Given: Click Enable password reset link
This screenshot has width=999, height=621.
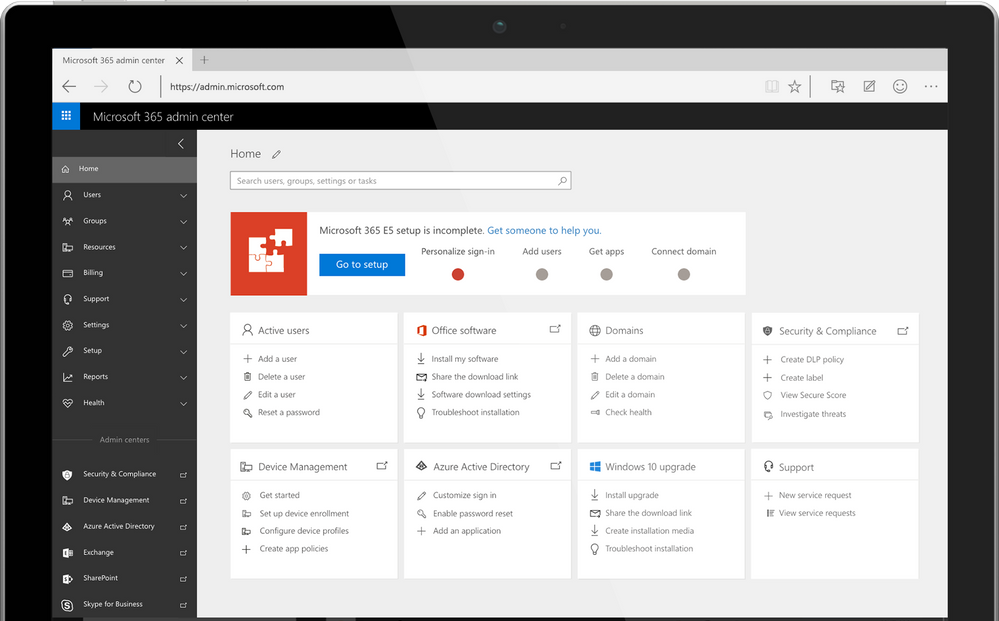Looking at the screenshot, I should (x=473, y=513).
